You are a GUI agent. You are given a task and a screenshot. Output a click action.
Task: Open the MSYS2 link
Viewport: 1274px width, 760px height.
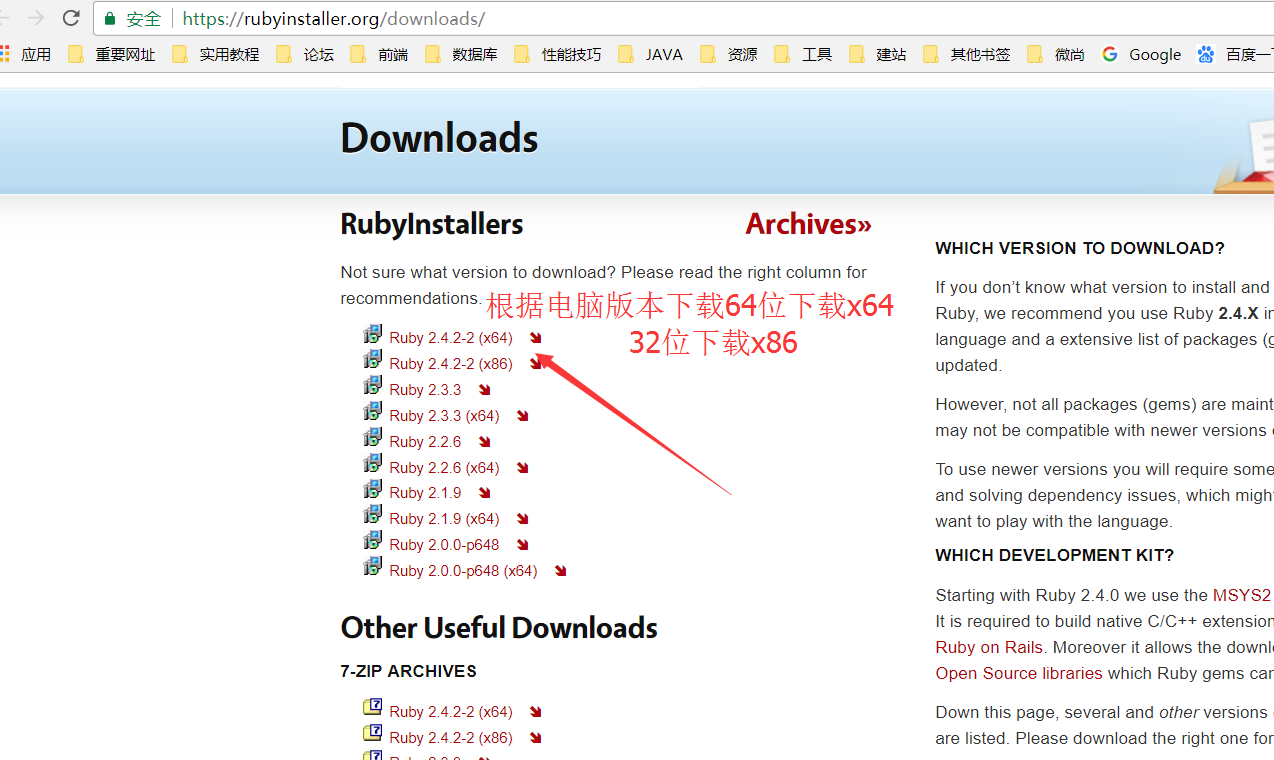(x=1242, y=595)
